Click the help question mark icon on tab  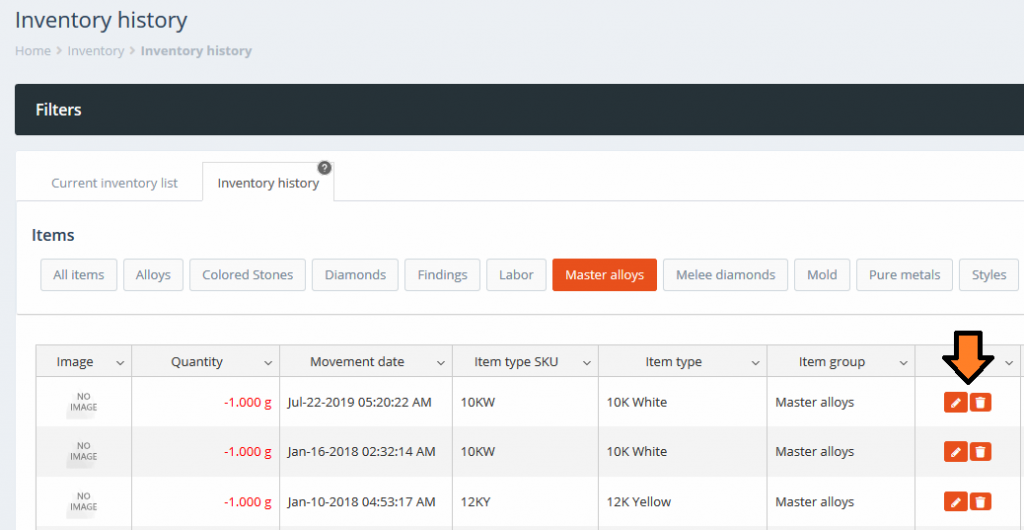(324, 167)
